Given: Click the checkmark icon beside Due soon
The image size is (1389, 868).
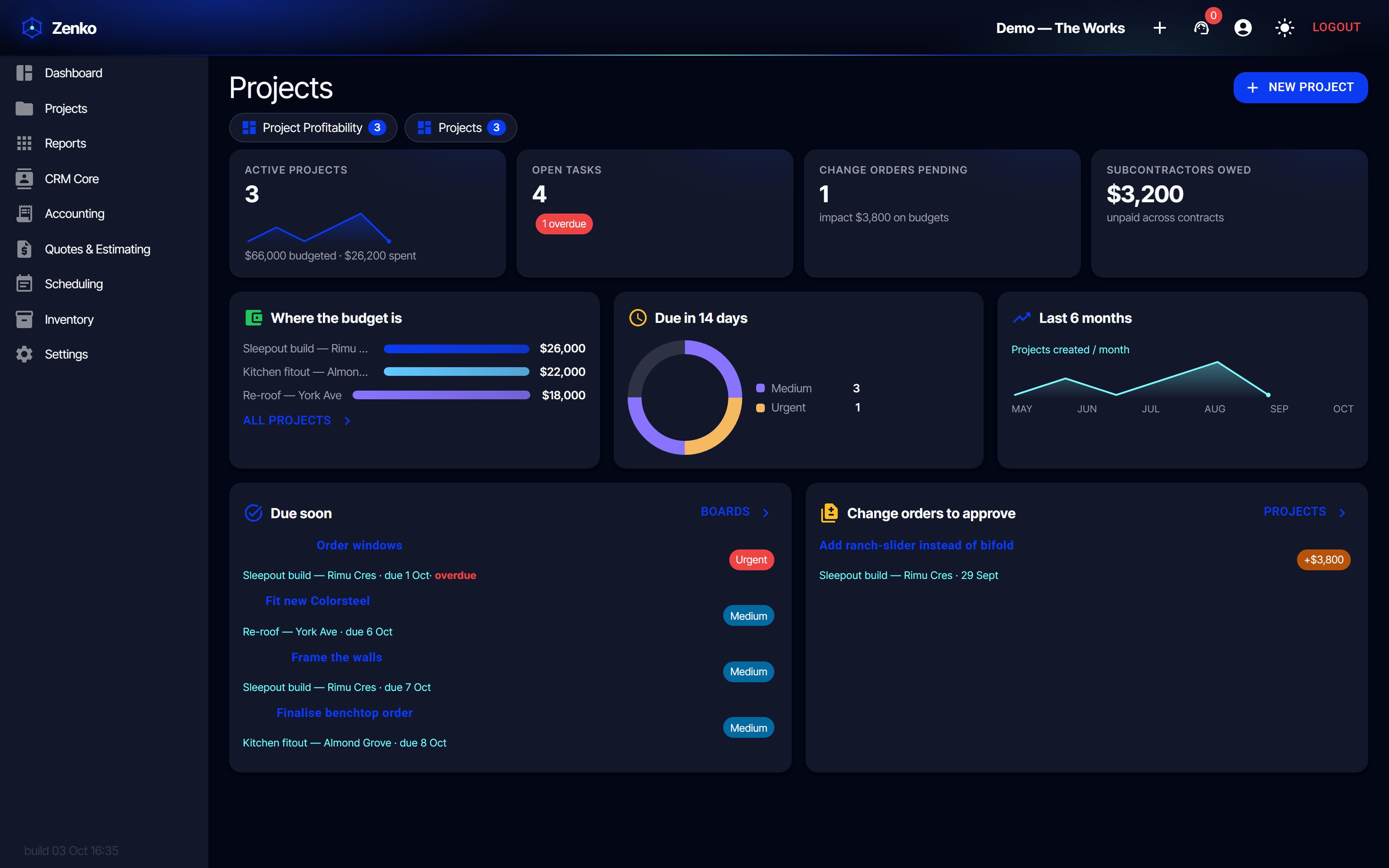Looking at the screenshot, I should 253,513.
